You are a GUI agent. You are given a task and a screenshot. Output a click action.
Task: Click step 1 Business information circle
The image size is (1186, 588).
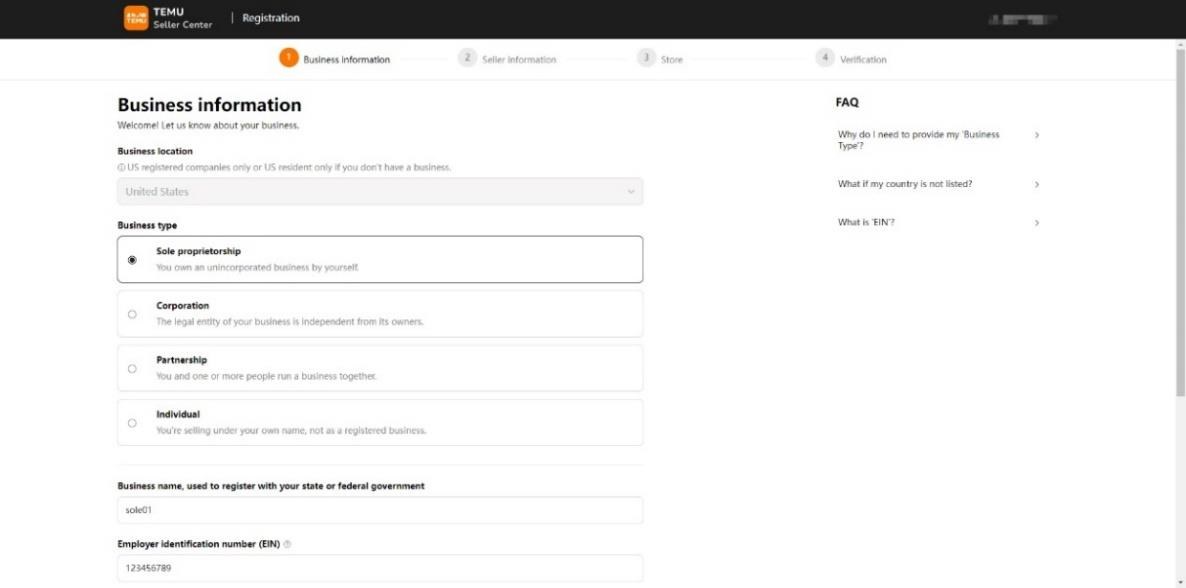pyautogui.click(x=288, y=58)
